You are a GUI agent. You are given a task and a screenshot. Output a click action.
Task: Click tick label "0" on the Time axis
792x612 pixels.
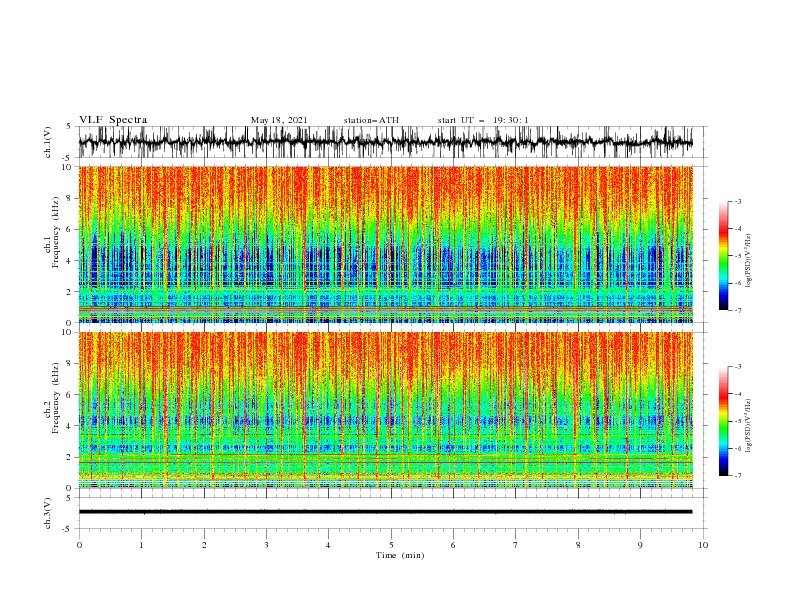pos(79,545)
